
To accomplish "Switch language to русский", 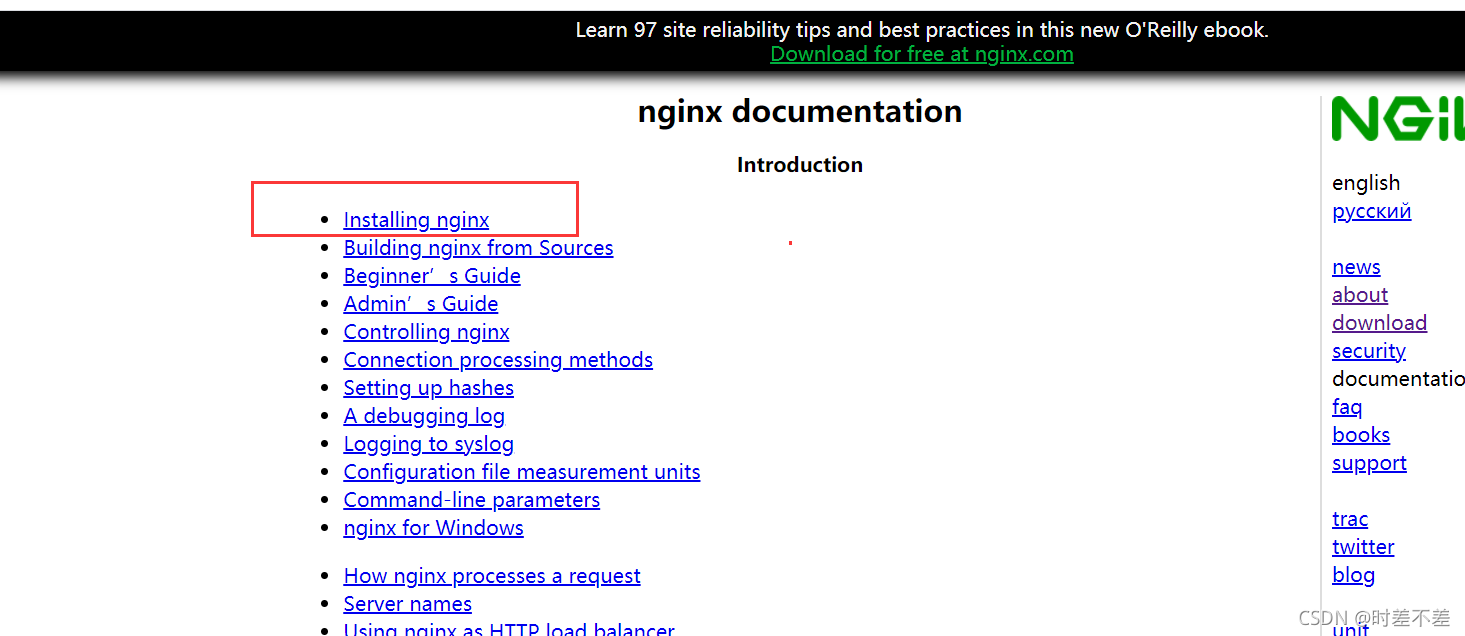I will pyautogui.click(x=1371, y=211).
